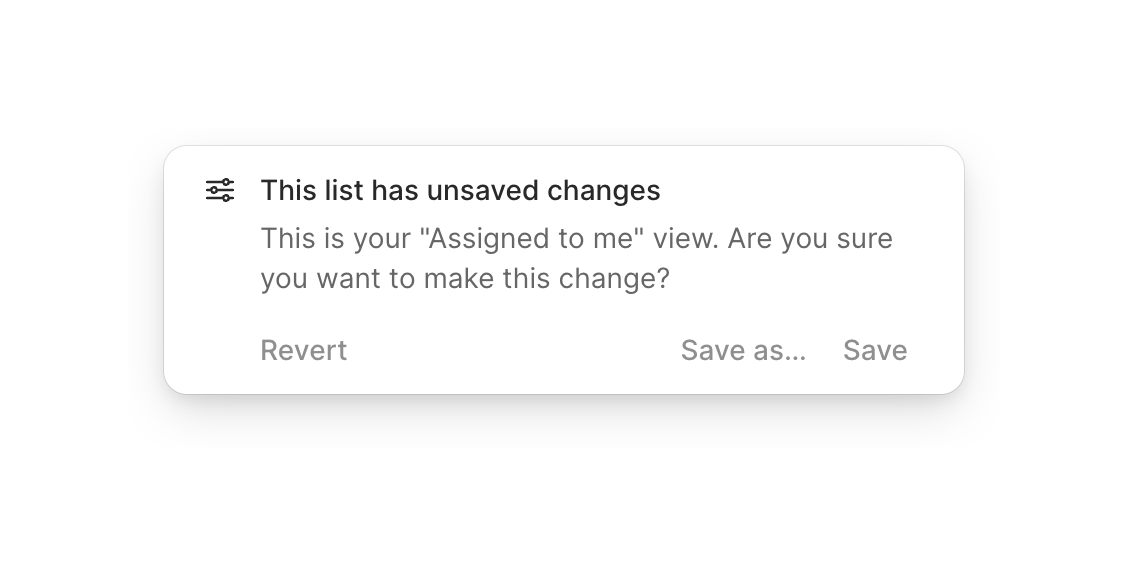Click the filter sliders icon
Viewport: 1128px width, 576px height.
[x=220, y=190]
